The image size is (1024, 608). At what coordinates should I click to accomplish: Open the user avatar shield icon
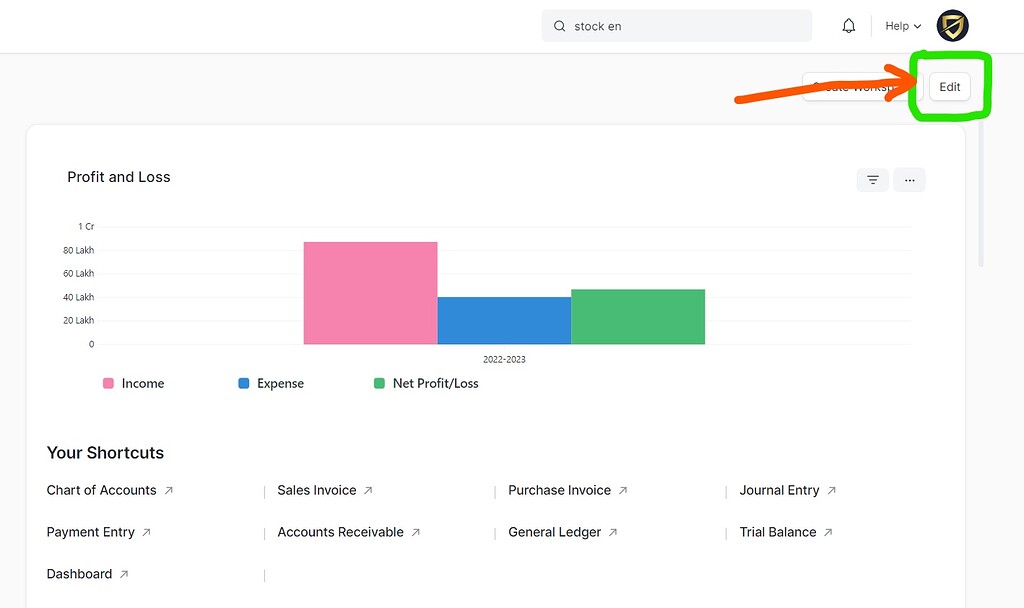point(952,26)
